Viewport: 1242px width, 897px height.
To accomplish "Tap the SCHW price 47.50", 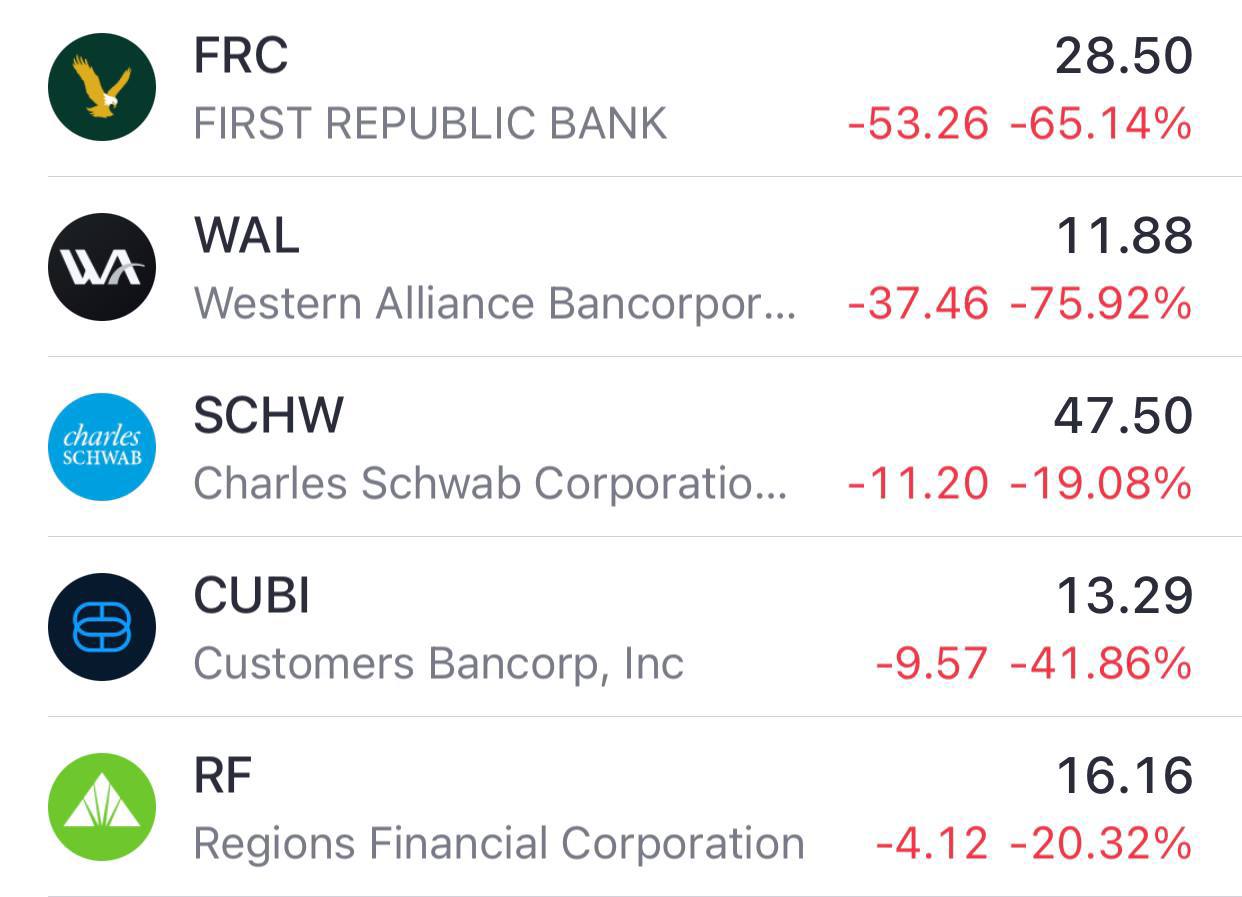I will [1123, 416].
